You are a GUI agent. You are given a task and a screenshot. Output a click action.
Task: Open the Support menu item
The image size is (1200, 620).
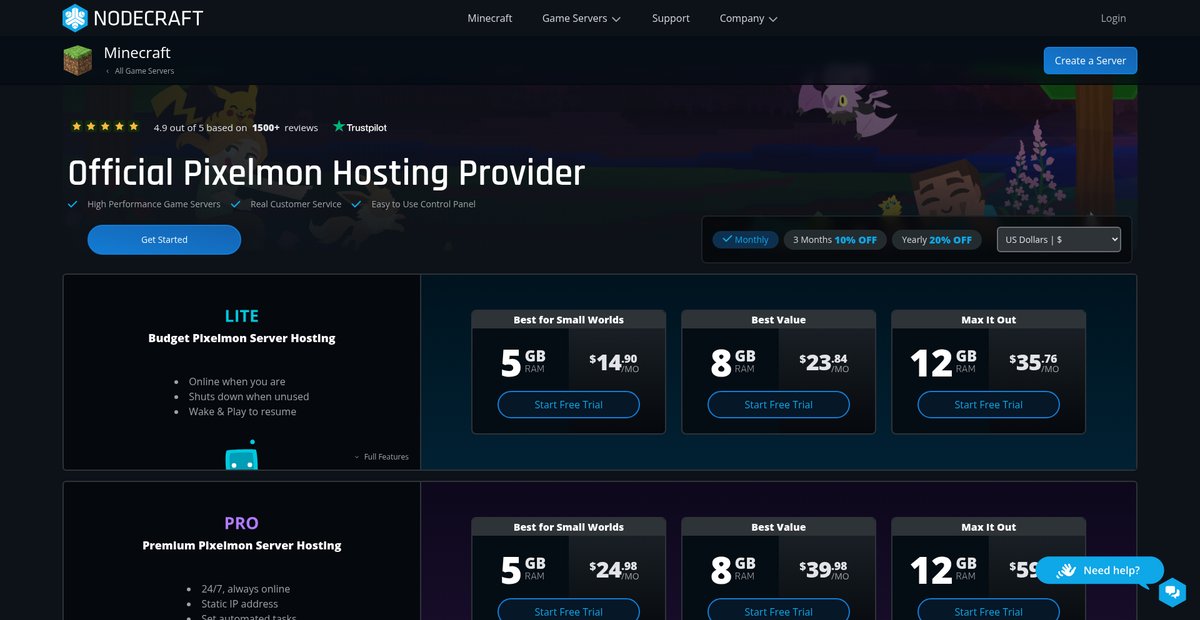pyautogui.click(x=671, y=18)
